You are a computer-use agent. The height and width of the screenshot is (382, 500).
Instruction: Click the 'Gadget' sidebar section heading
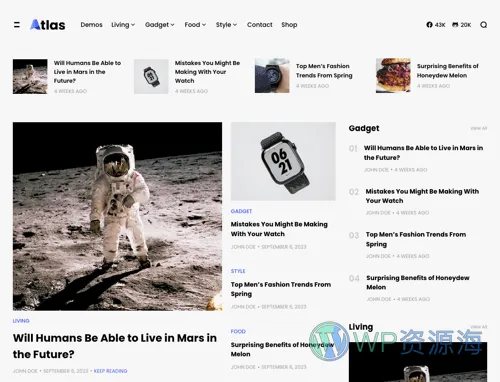[364, 128]
